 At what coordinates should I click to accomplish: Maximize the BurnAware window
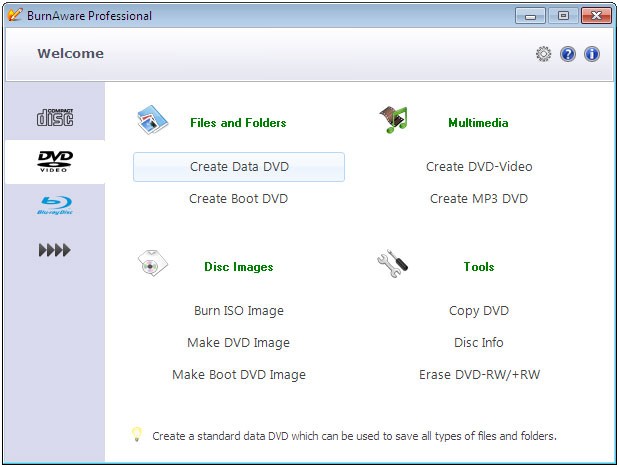[563, 16]
